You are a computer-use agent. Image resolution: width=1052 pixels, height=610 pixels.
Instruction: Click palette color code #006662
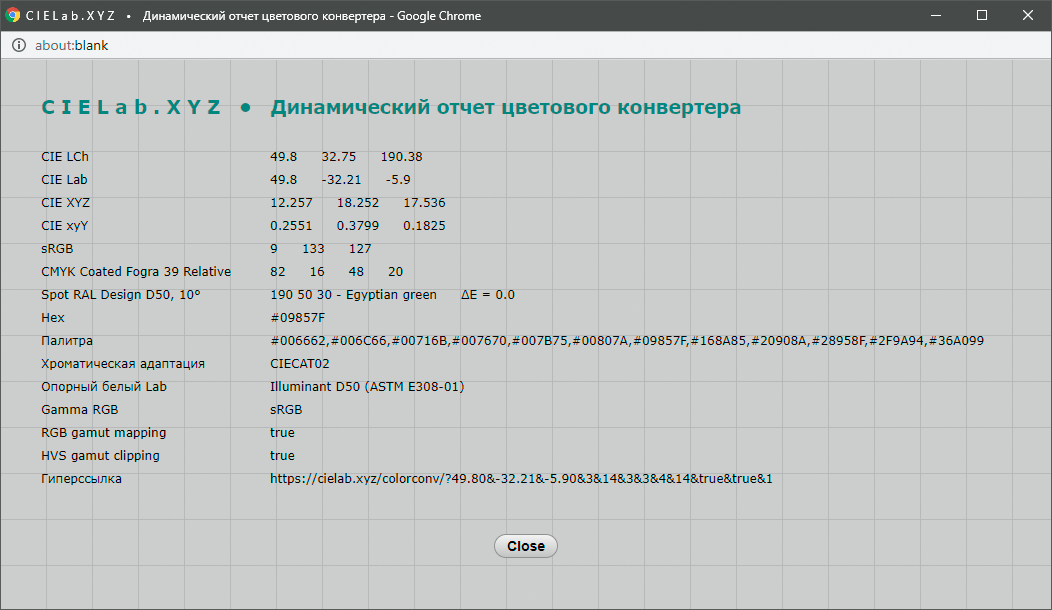299,341
